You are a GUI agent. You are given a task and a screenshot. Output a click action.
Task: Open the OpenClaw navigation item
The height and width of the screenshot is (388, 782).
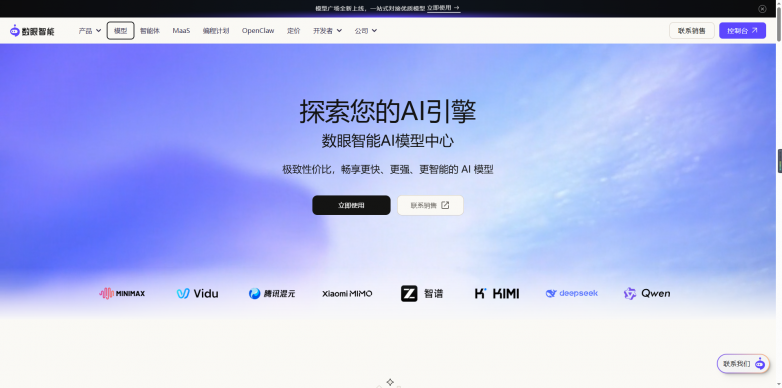[x=258, y=31]
